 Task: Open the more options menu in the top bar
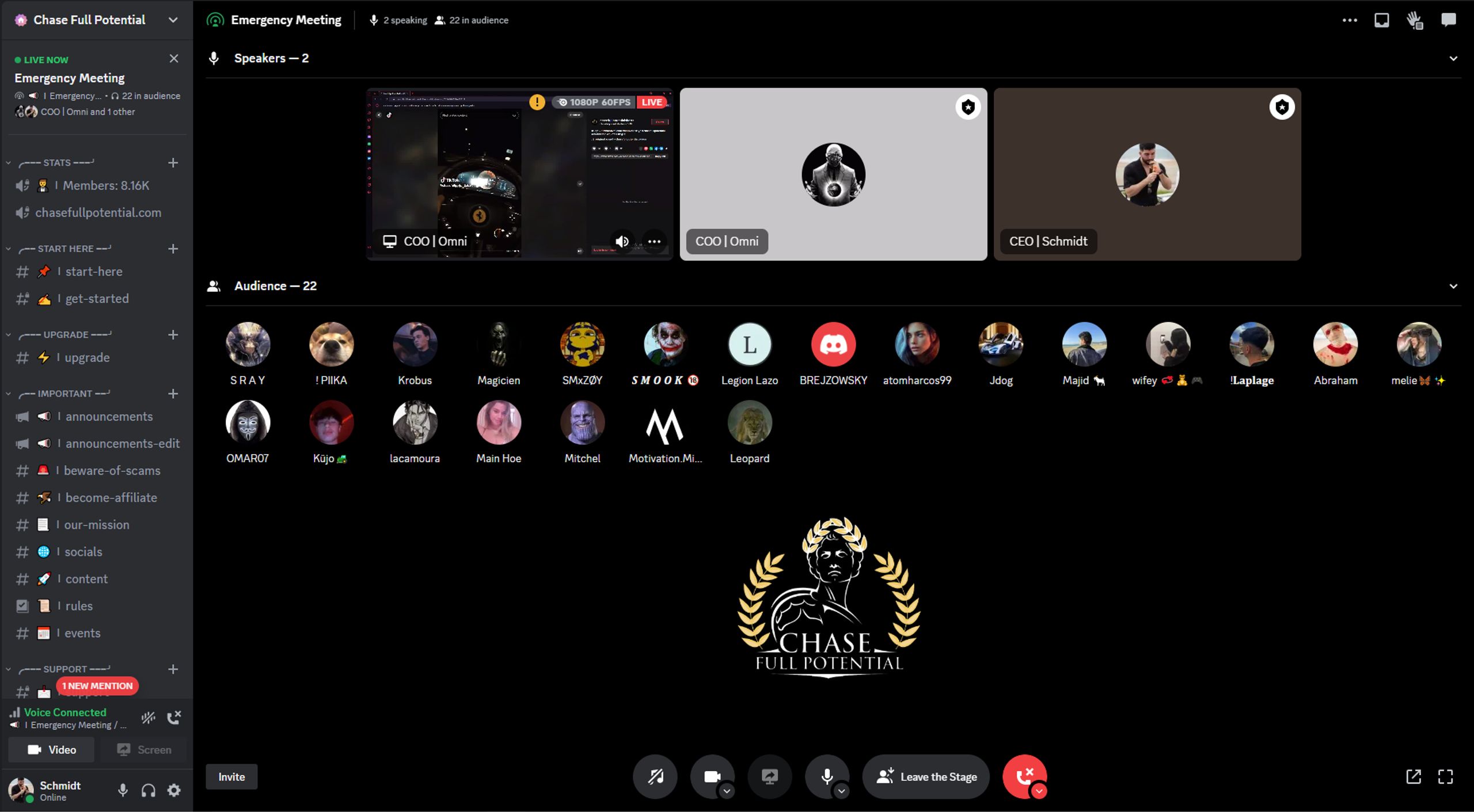click(x=1349, y=20)
